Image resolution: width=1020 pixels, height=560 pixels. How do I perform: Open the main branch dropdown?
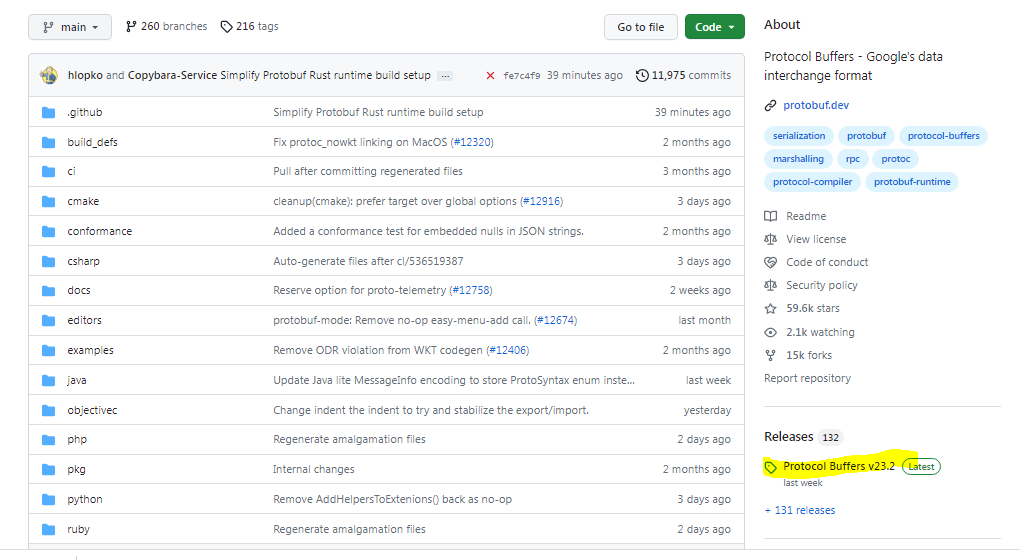pos(69,27)
